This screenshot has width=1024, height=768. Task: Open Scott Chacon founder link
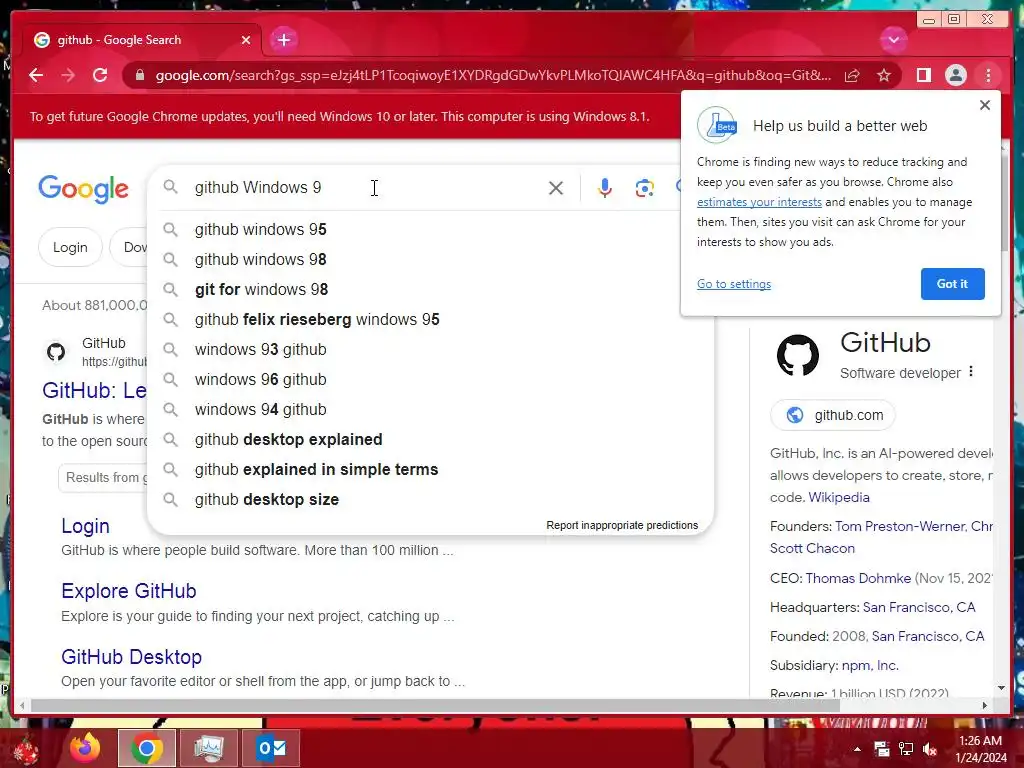click(x=812, y=549)
